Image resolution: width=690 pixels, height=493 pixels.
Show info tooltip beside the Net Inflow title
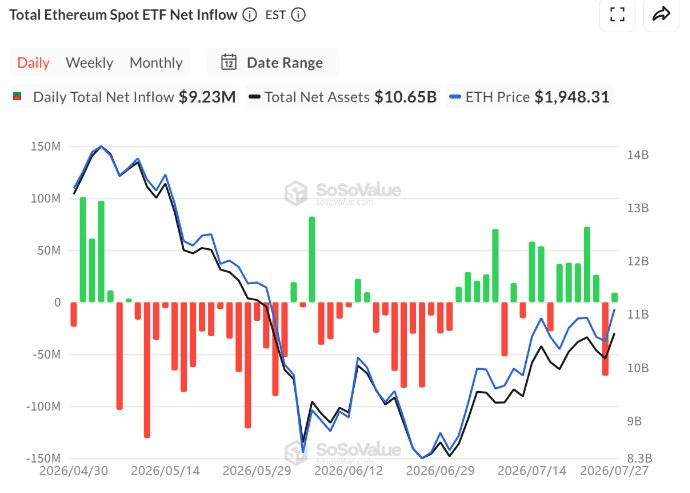(250, 15)
